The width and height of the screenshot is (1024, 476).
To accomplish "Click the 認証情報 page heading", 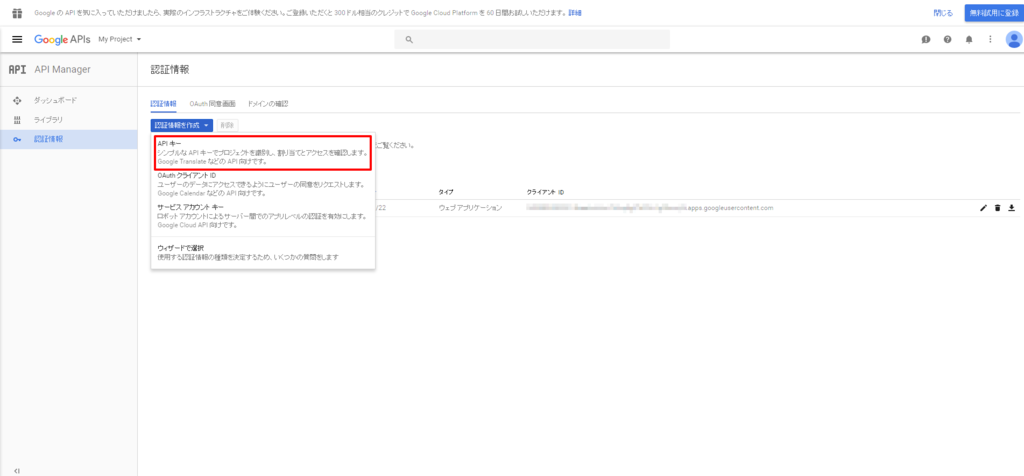I will tap(170, 69).
